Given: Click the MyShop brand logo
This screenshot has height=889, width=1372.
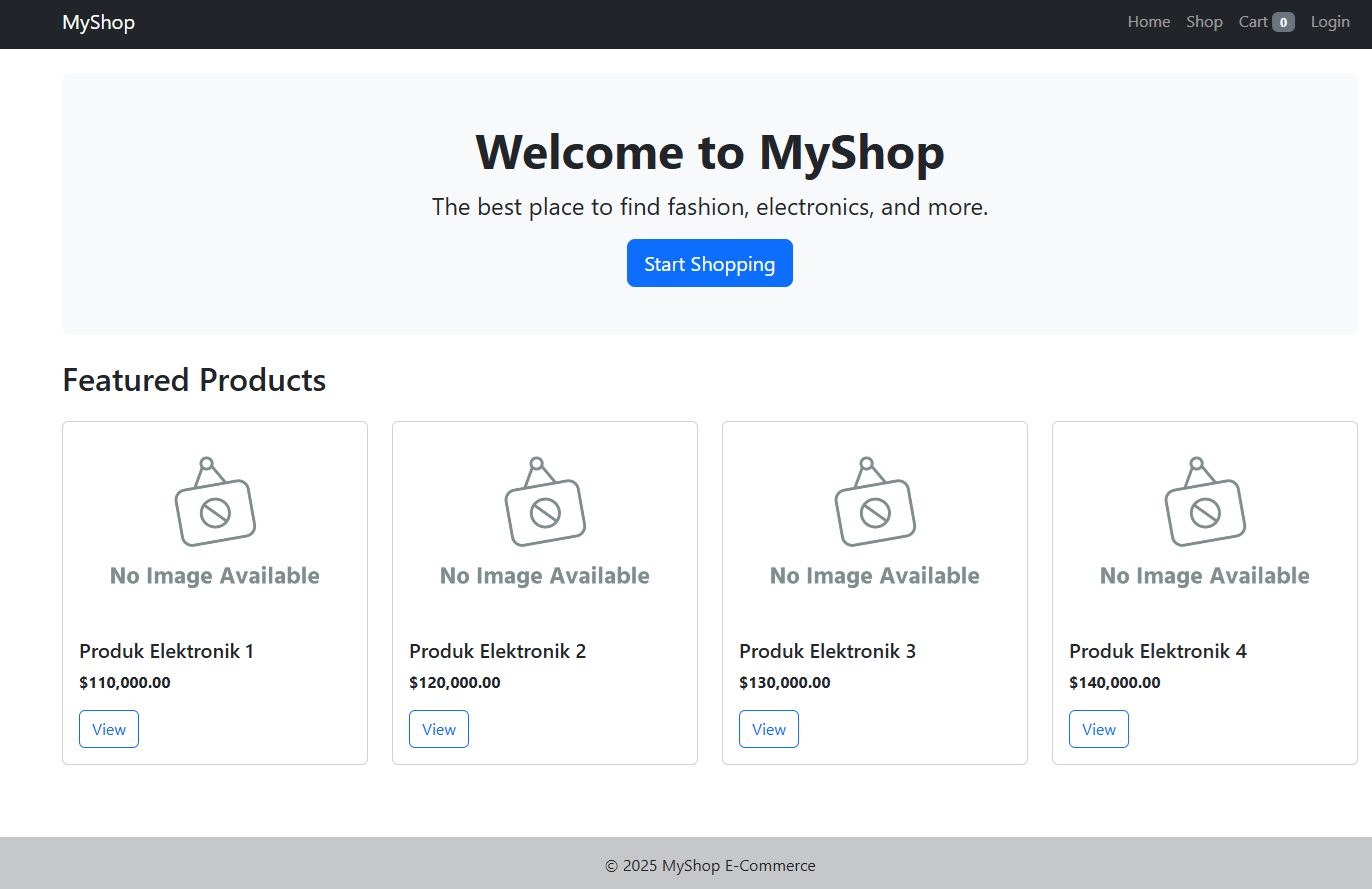Looking at the screenshot, I should pyautogui.click(x=98, y=22).
